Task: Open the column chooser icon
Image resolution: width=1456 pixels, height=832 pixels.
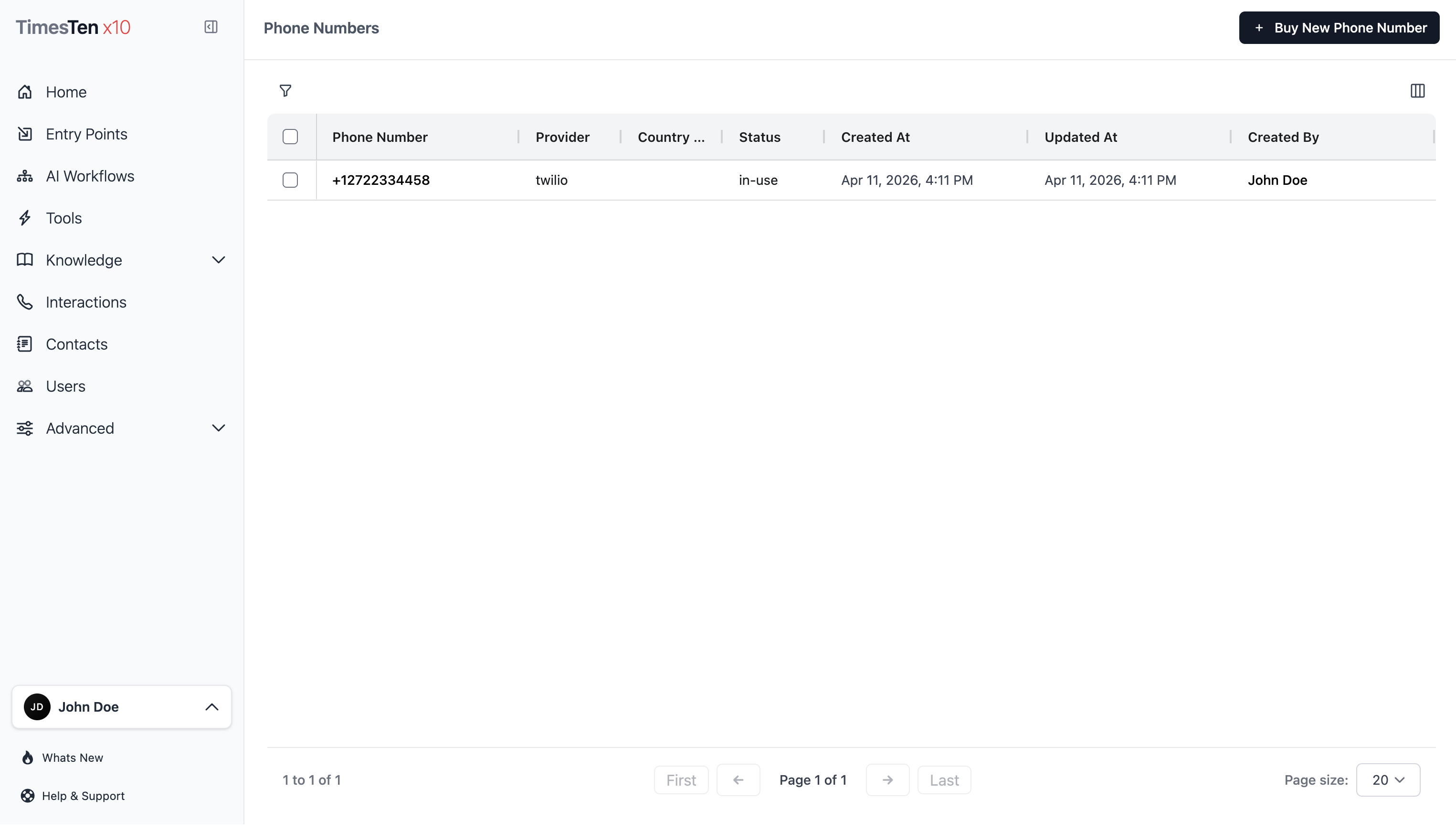Action: click(1417, 91)
